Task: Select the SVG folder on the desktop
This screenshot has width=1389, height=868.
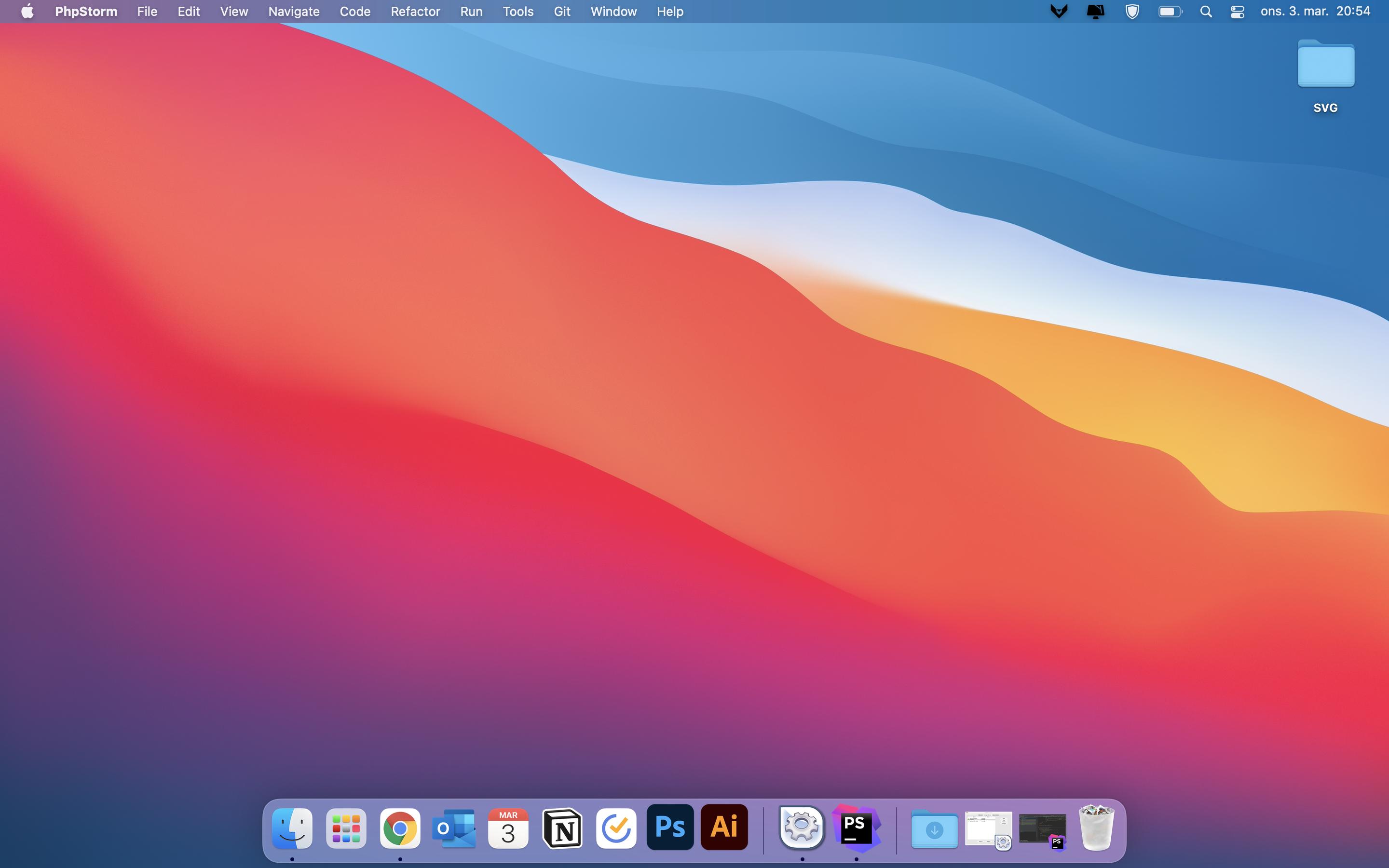Action: point(1326,76)
